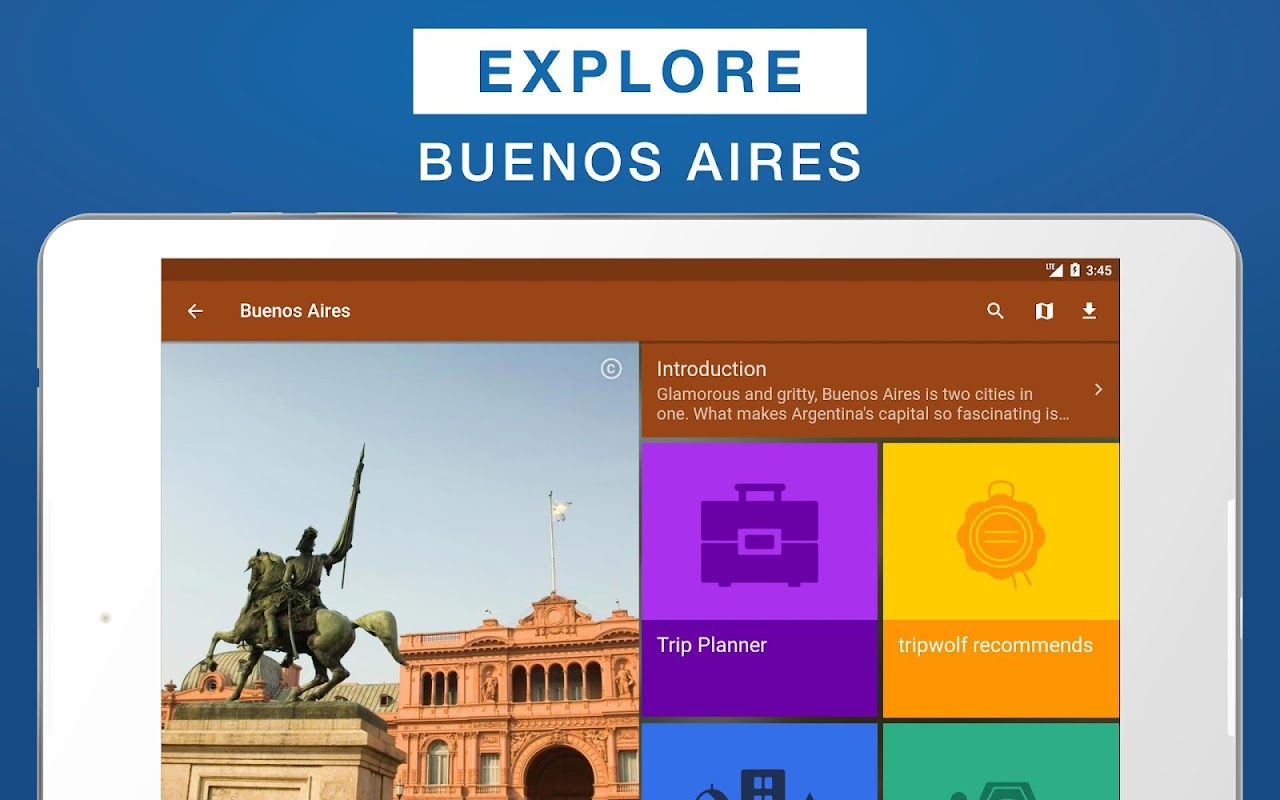This screenshot has width=1280, height=800.
Task: View the Casa Rosada statue photo
Action: click(x=400, y=571)
